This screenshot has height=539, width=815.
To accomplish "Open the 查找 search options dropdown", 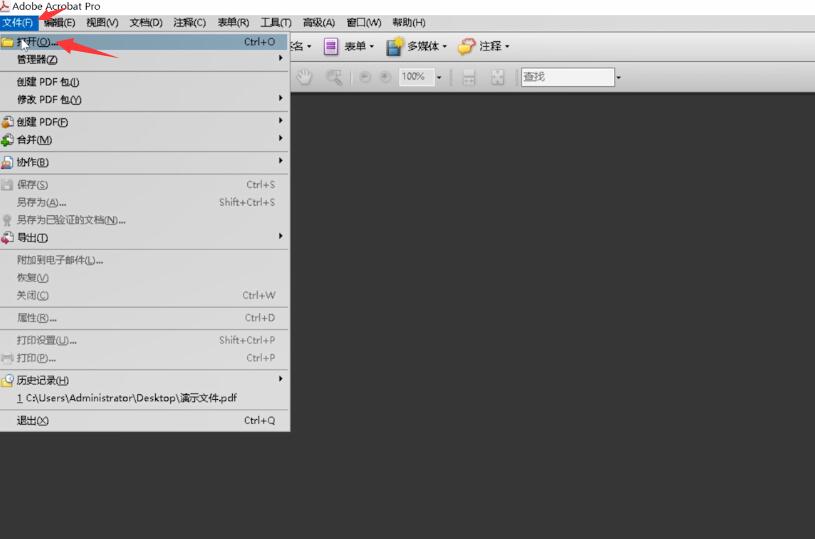I will point(619,77).
